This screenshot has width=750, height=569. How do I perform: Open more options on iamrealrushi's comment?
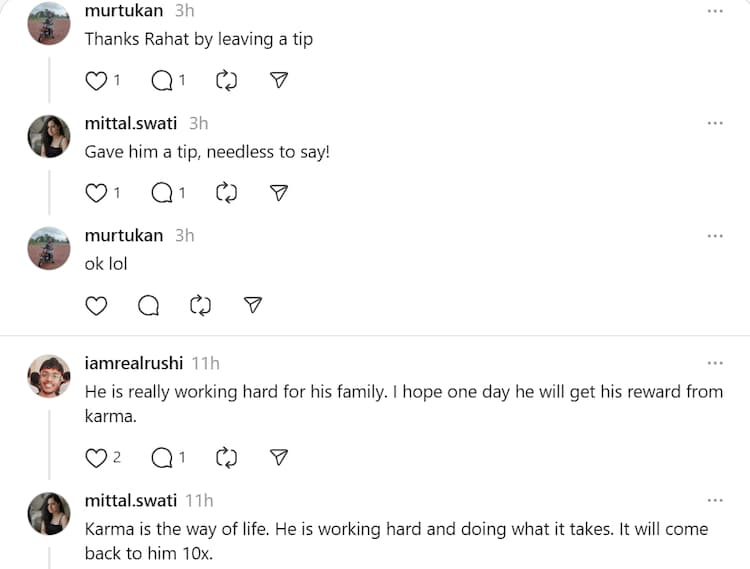pos(715,363)
